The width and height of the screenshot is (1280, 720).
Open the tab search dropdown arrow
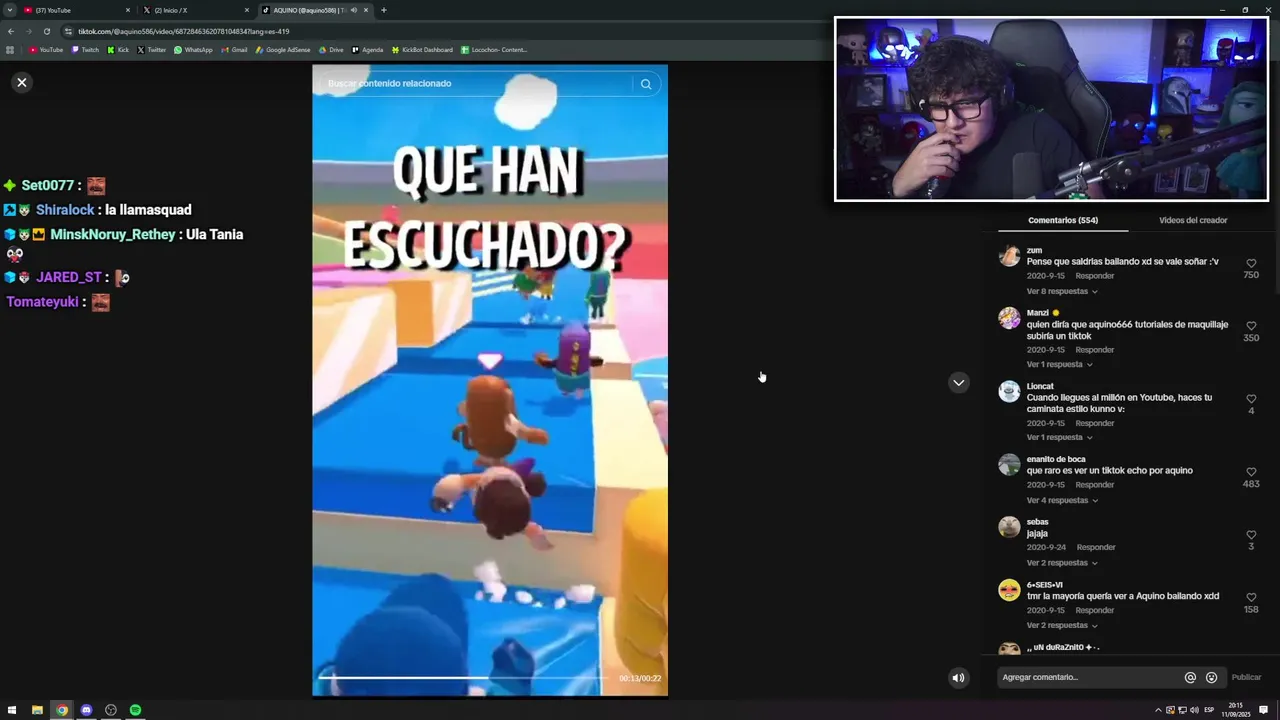tap(9, 10)
